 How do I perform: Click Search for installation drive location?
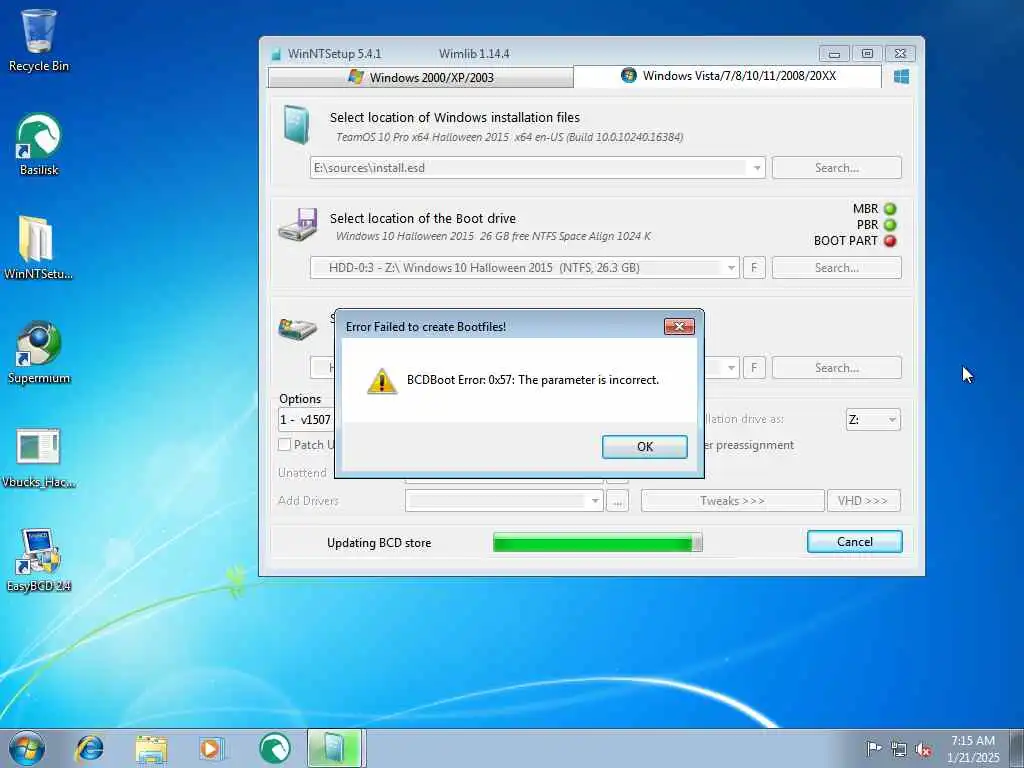point(837,368)
